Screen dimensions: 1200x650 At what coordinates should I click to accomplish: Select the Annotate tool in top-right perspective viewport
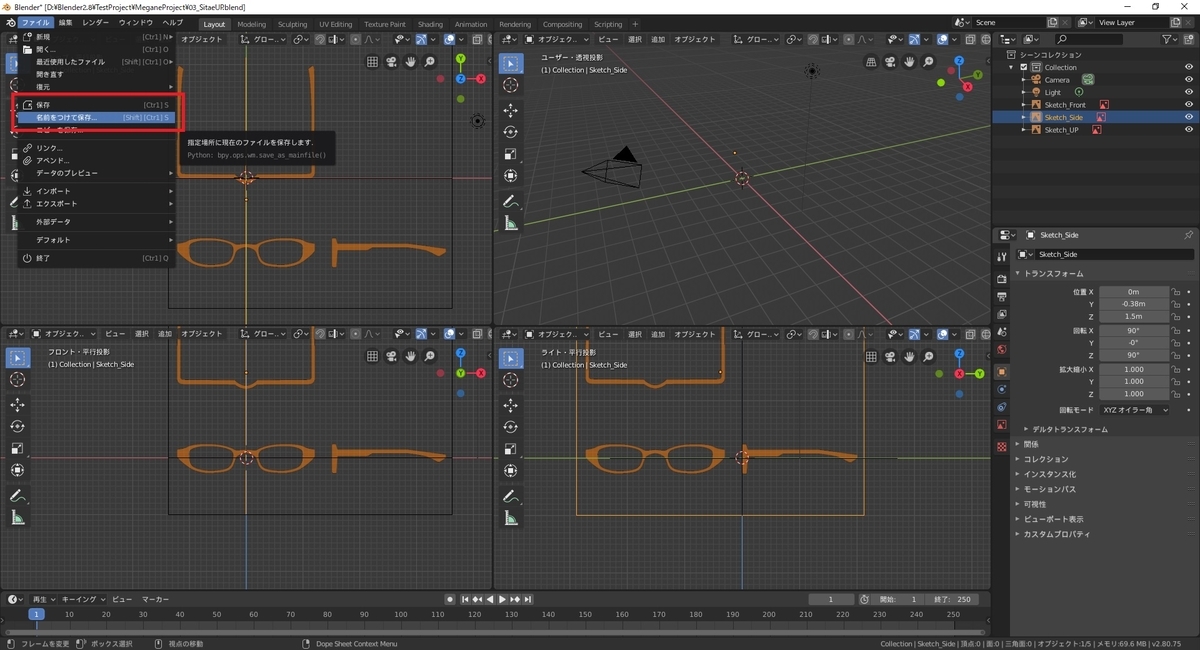click(x=511, y=201)
